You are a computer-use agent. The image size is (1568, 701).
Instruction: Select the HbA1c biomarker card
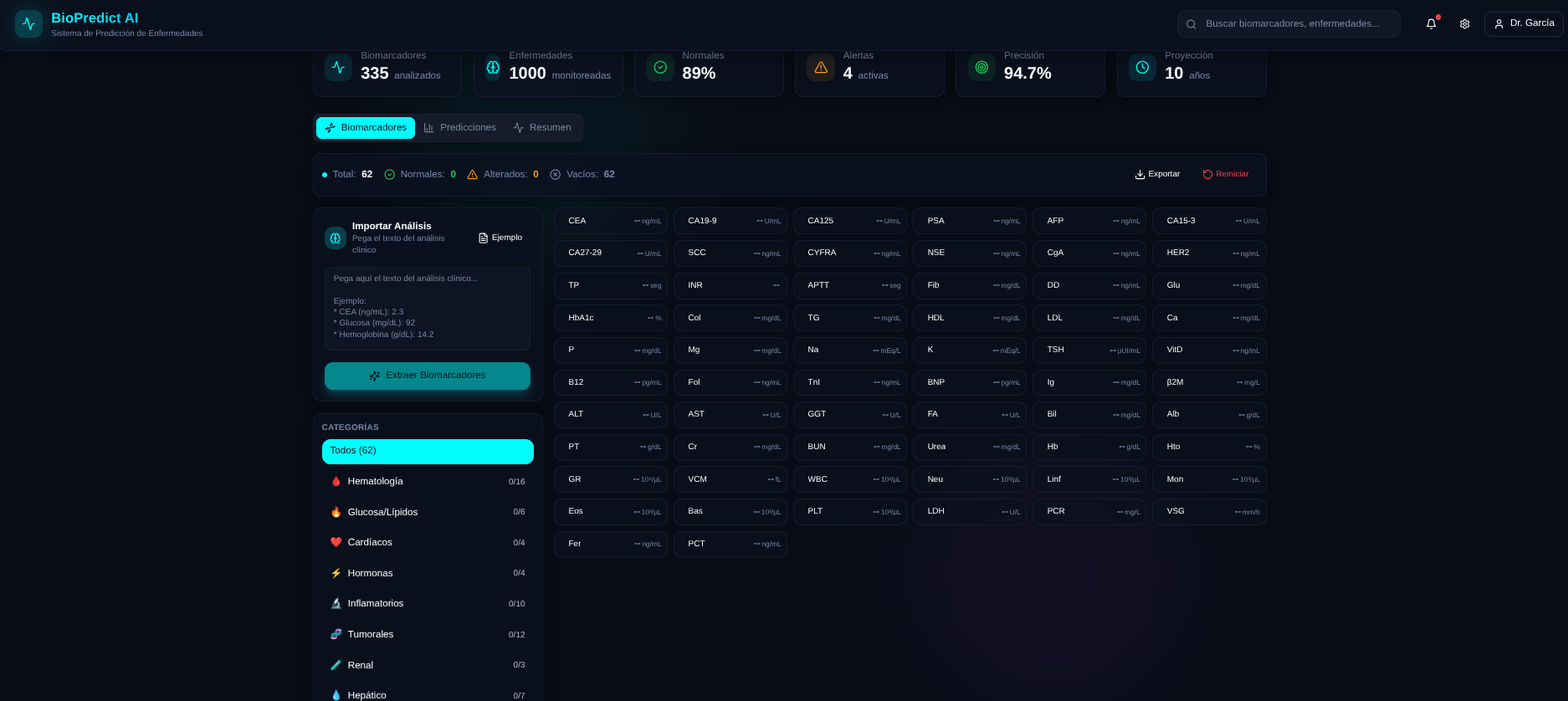611,318
